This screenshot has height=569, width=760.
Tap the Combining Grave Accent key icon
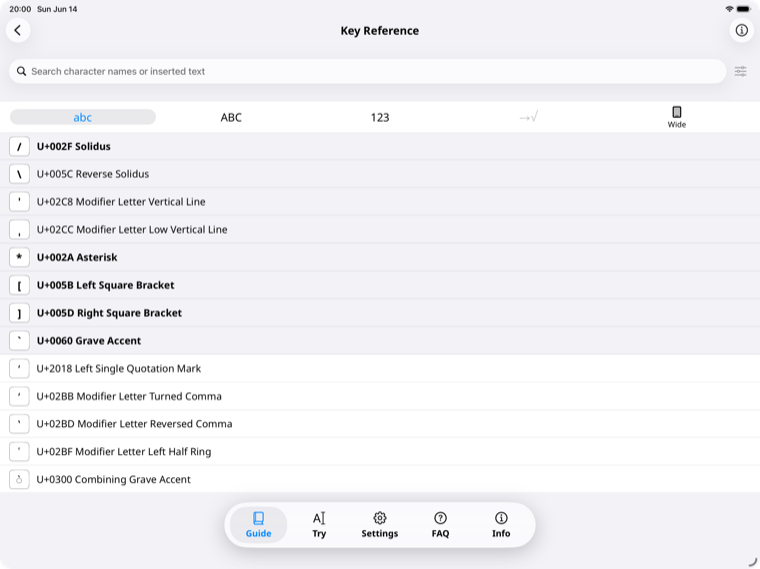tap(19, 479)
